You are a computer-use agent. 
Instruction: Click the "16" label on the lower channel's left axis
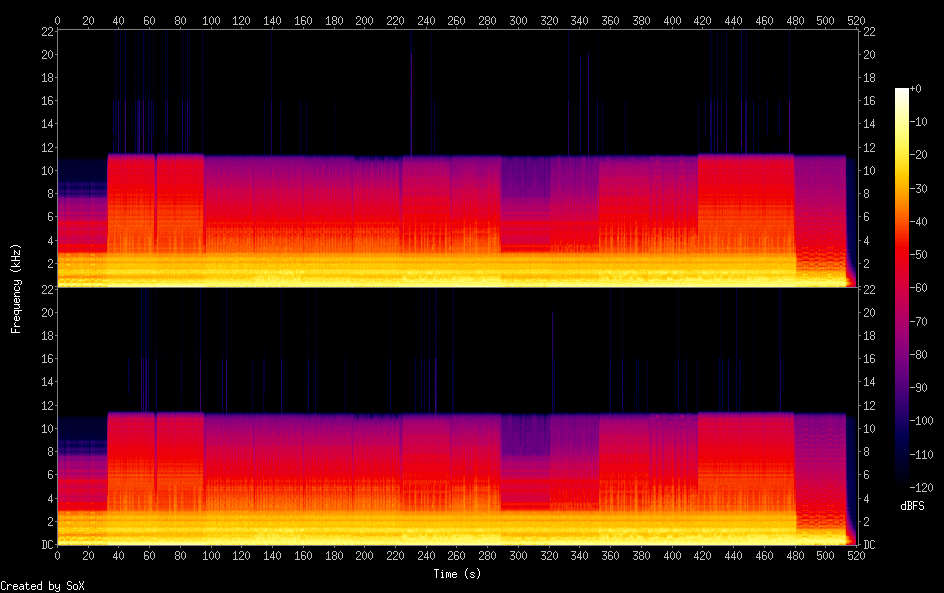(46, 359)
